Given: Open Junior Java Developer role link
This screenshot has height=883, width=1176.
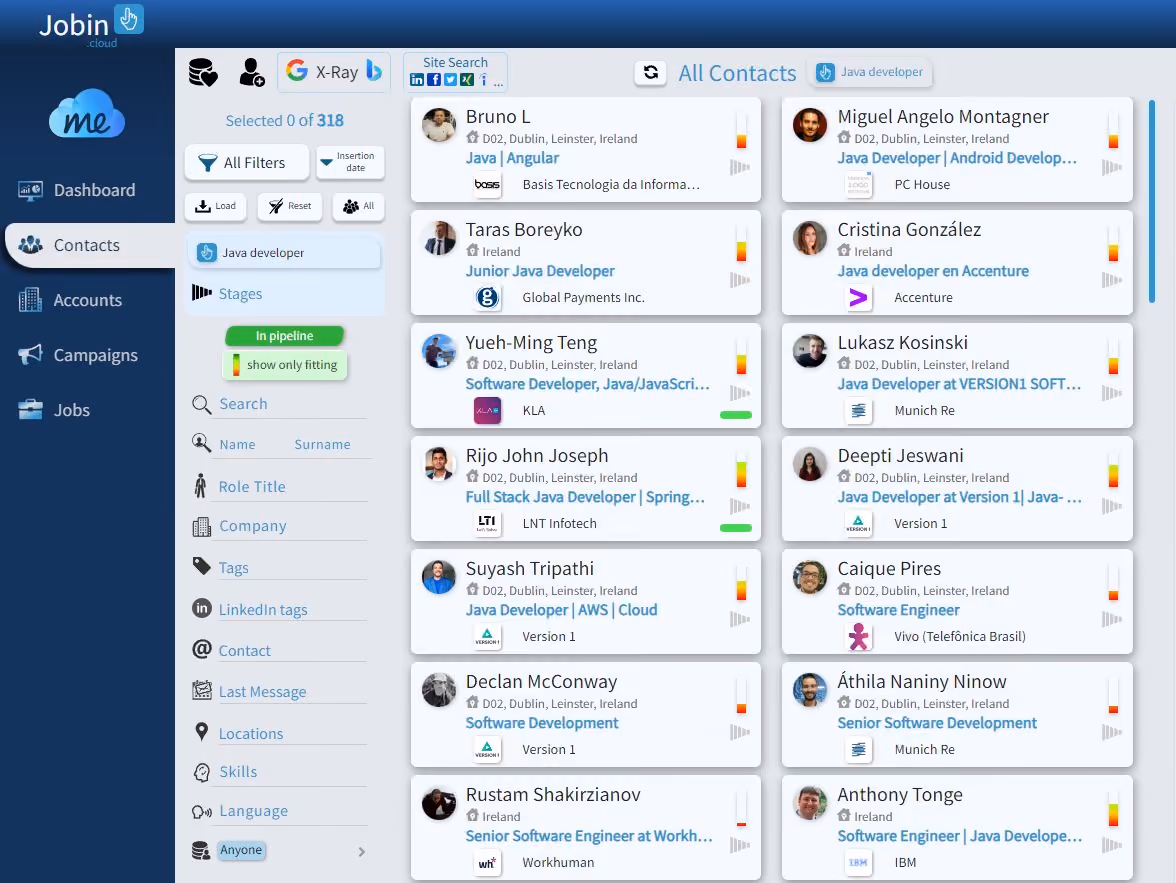Looking at the screenshot, I should [x=540, y=271].
